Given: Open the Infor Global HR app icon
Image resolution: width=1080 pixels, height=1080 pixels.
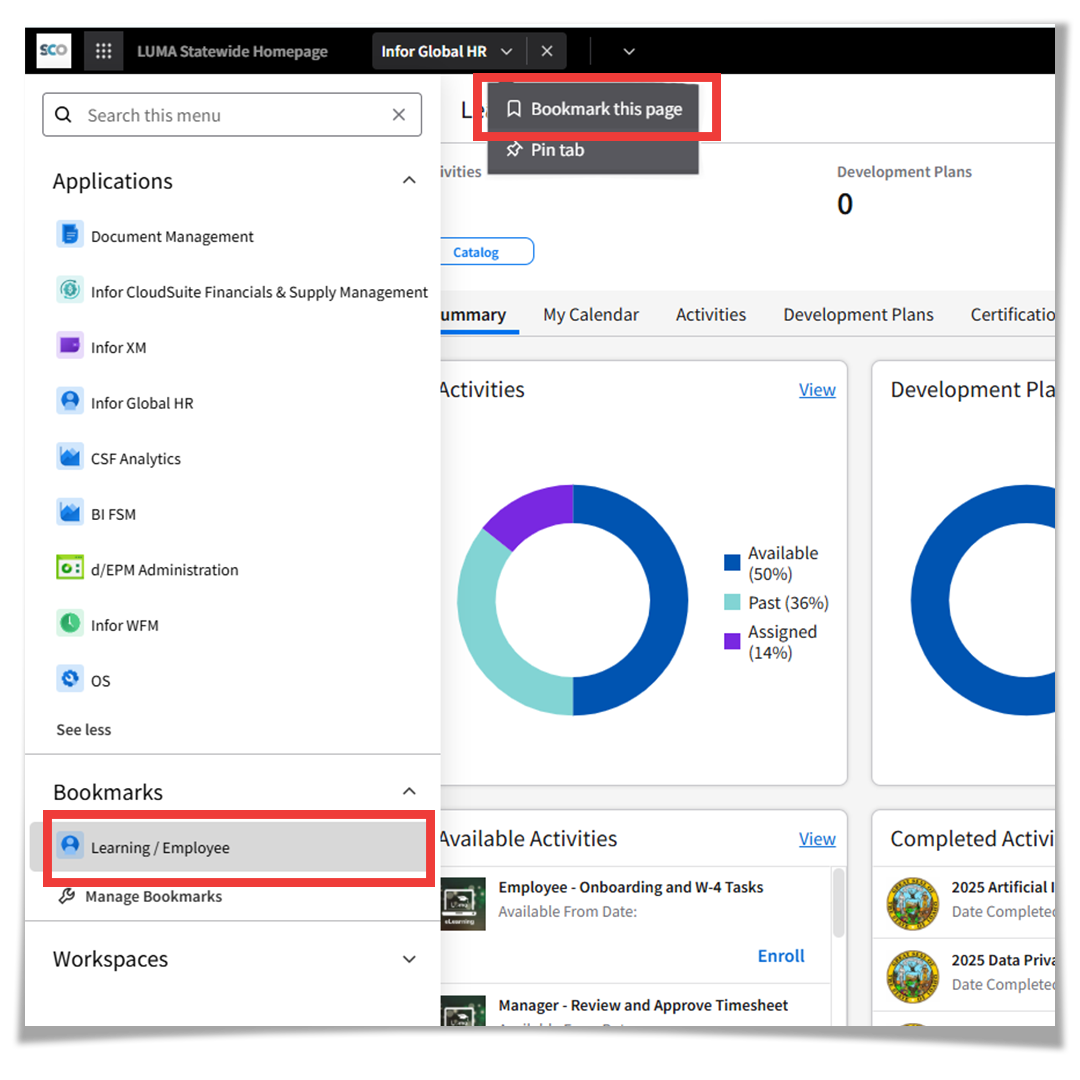Looking at the screenshot, I should [x=70, y=402].
